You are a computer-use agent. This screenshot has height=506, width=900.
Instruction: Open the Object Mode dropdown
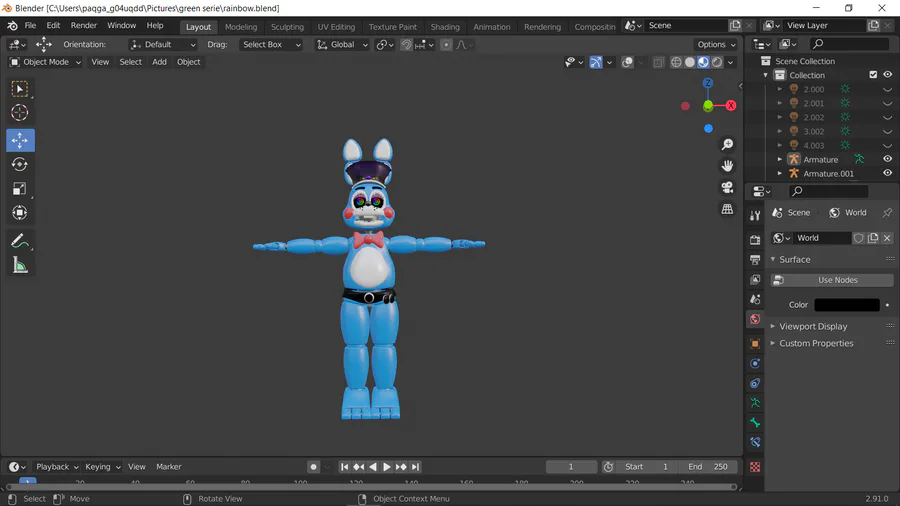(x=45, y=62)
